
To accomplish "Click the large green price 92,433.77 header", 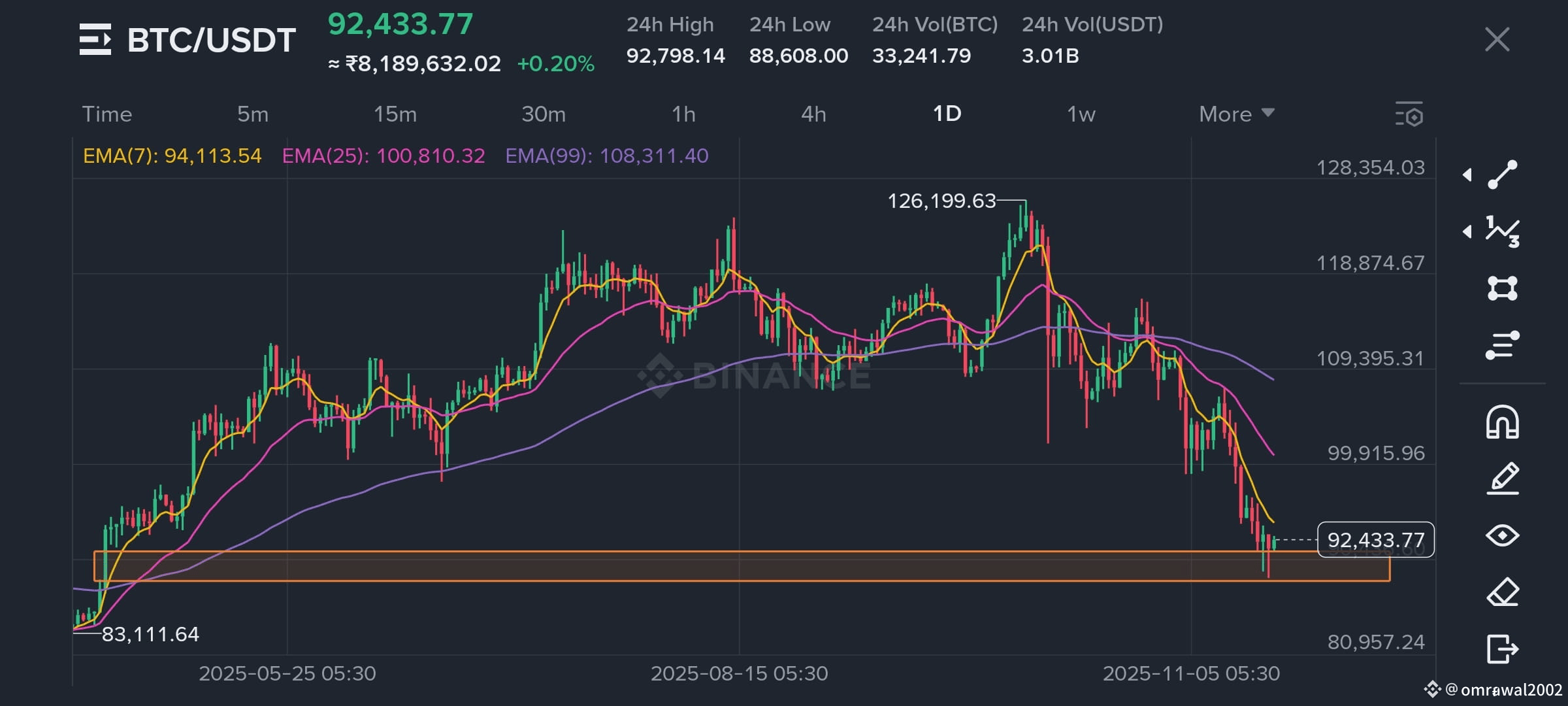I will click(400, 24).
